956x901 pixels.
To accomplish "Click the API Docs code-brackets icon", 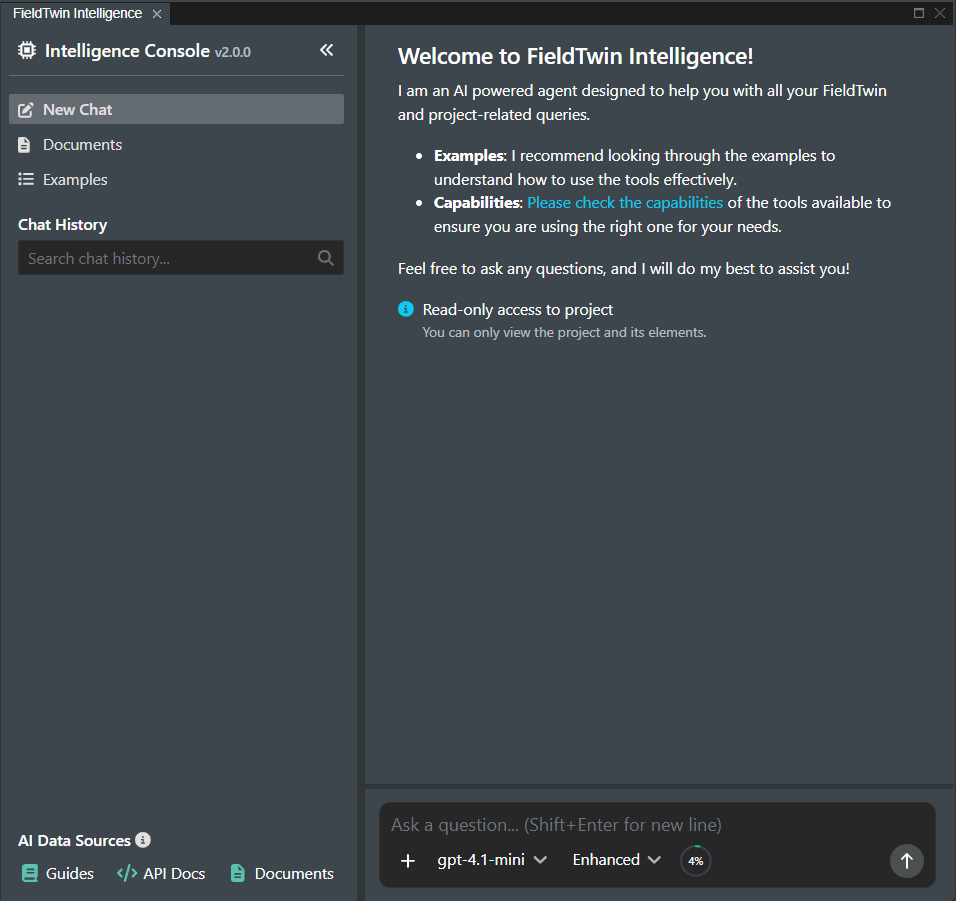I will click(127, 874).
